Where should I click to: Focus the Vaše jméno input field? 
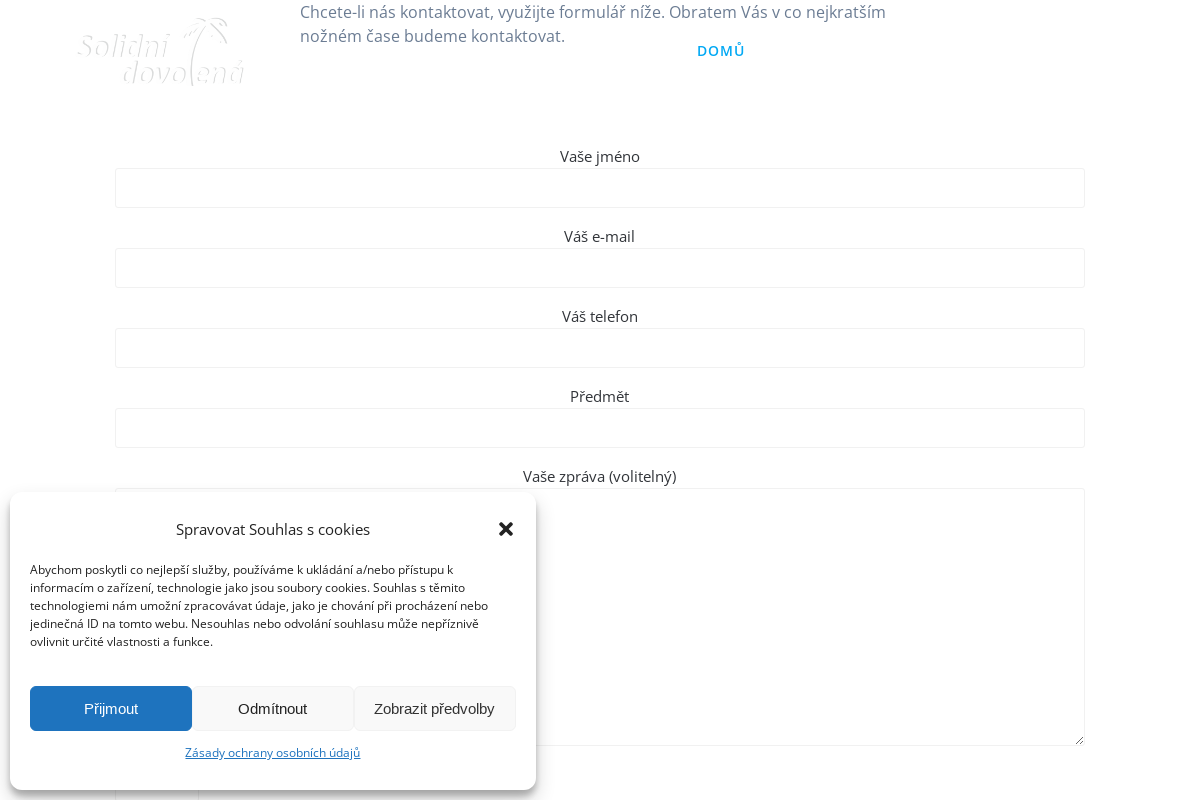click(x=600, y=188)
